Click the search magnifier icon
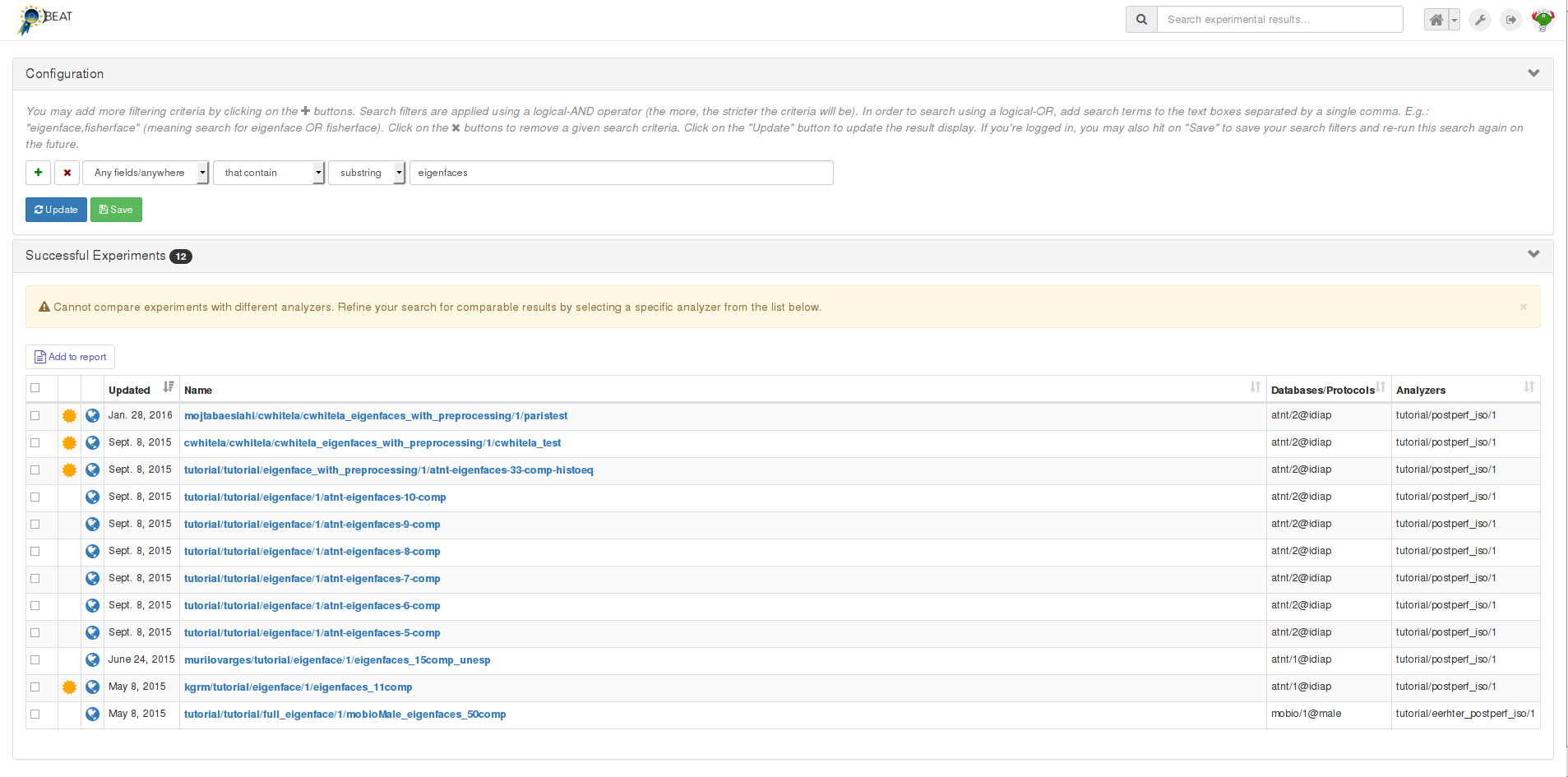The width and height of the screenshot is (1568, 777). pos(1140,19)
